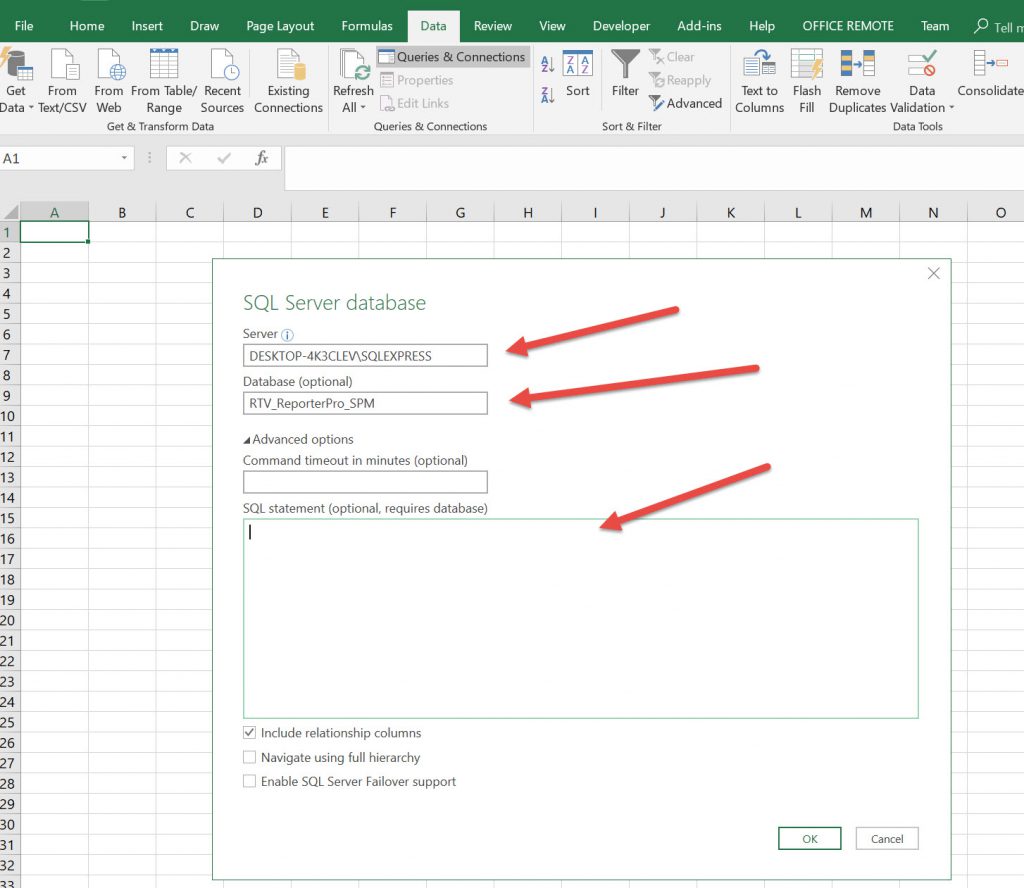Open the Refresh All dropdown
1024x888 pixels.
pyautogui.click(x=353, y=107)
